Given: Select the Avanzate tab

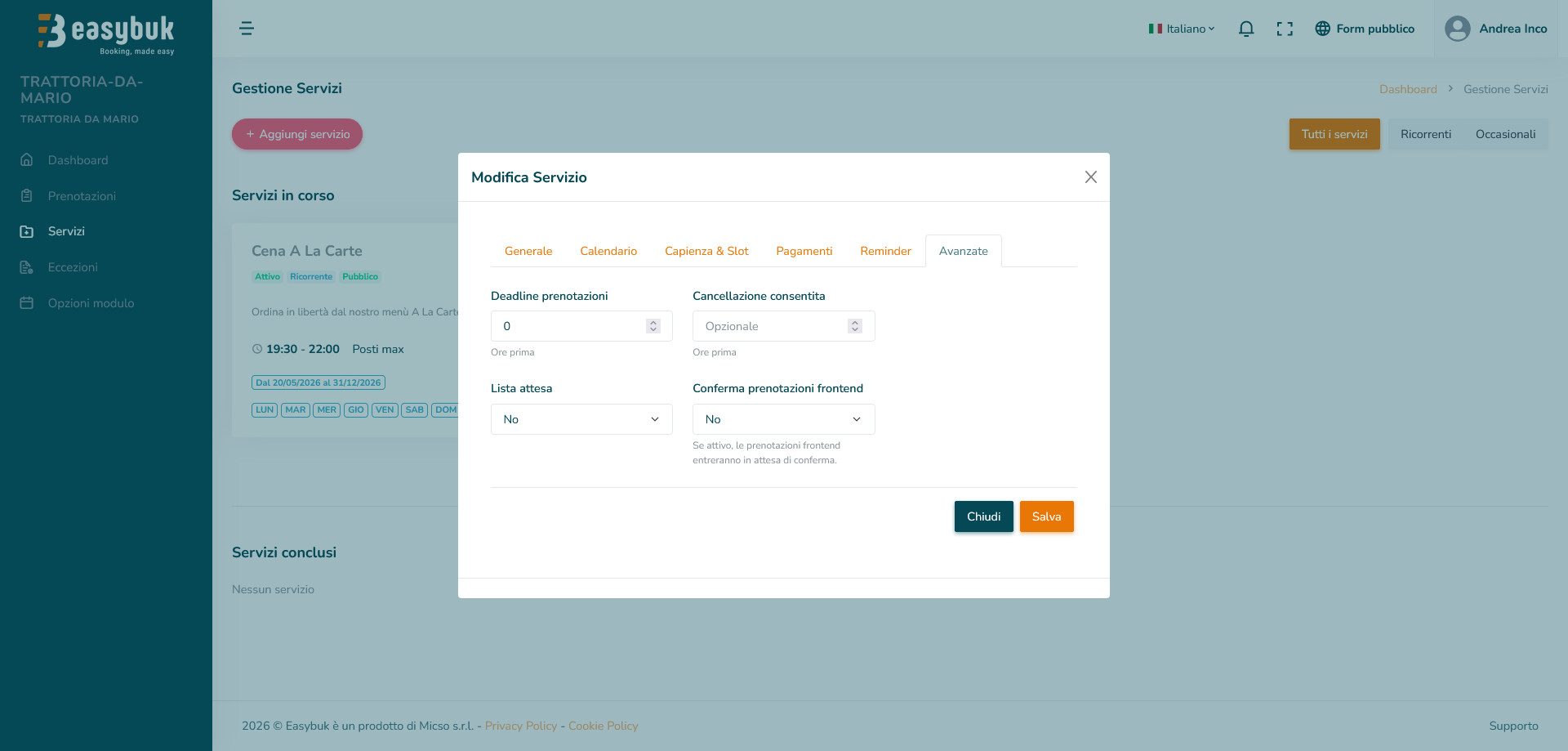Looking at the screenshot, I should [x=964, y=251].
